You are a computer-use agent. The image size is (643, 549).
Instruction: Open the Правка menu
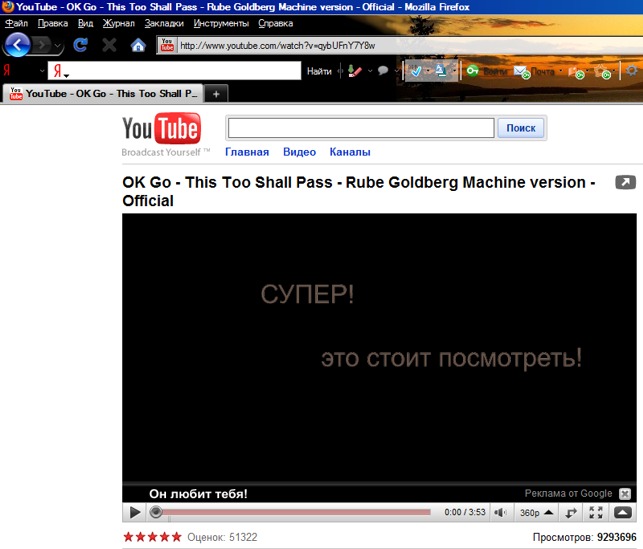click(53, 23)
